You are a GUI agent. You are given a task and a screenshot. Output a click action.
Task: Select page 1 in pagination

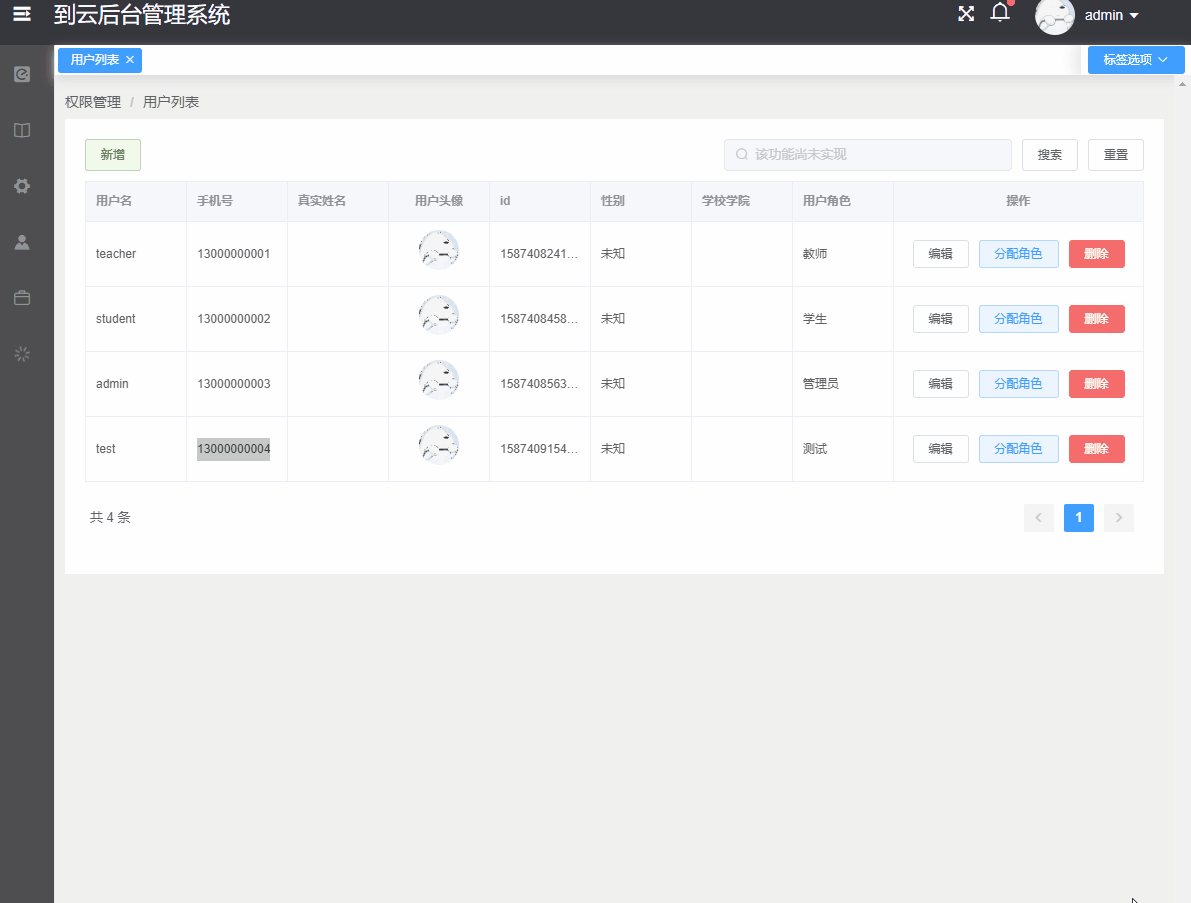pos(1079,518)
